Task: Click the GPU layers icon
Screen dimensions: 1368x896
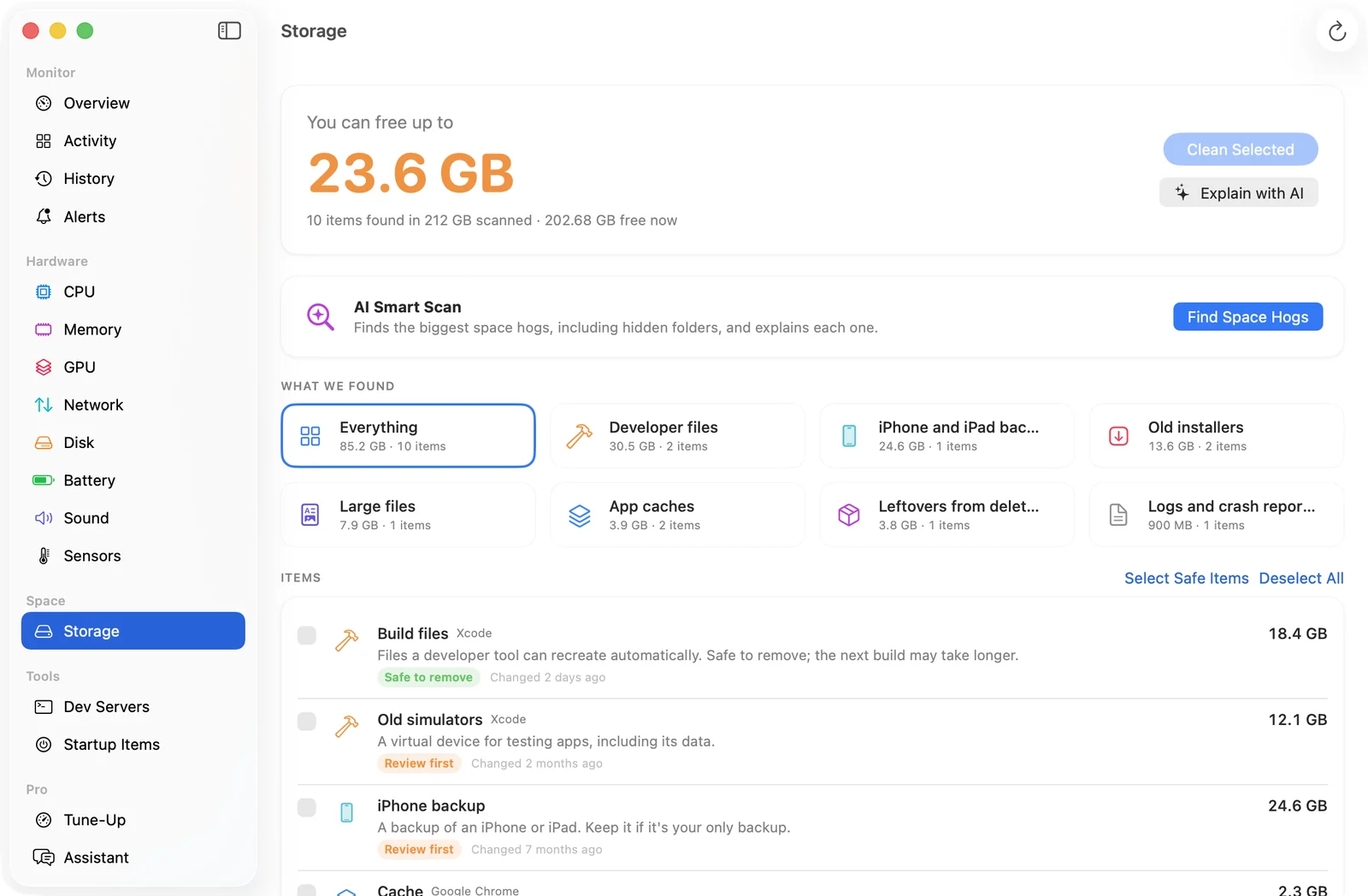Action: pyautogui.click(x=44, y=367)
